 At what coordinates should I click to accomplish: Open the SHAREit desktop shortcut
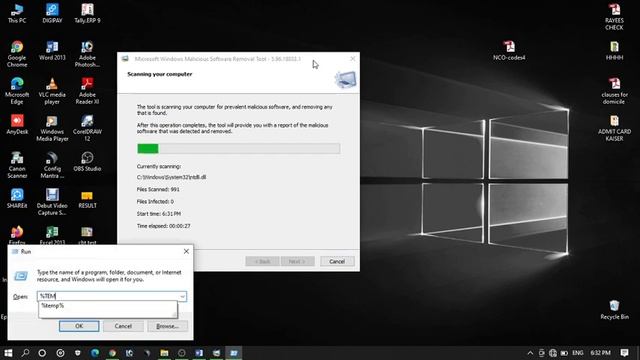17,198
